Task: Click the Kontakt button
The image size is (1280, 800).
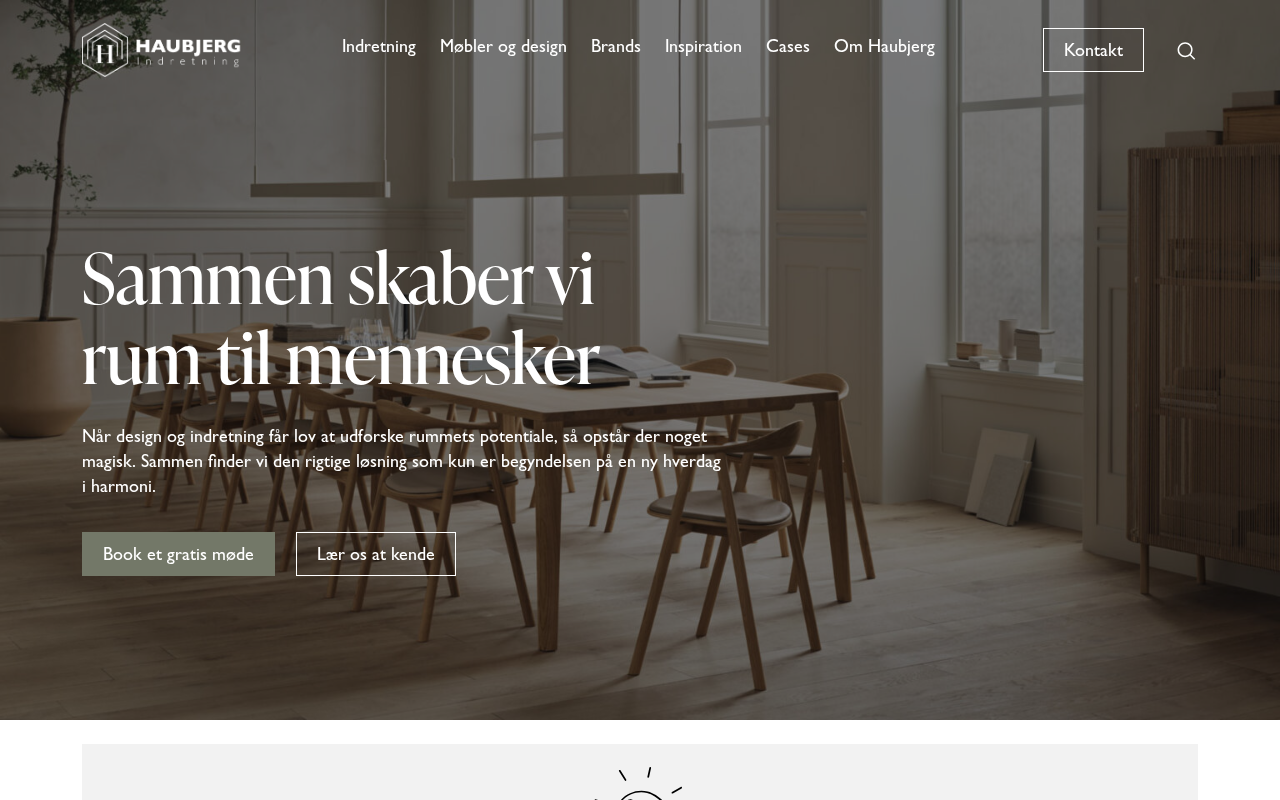Action: (x=1093, y=50)
